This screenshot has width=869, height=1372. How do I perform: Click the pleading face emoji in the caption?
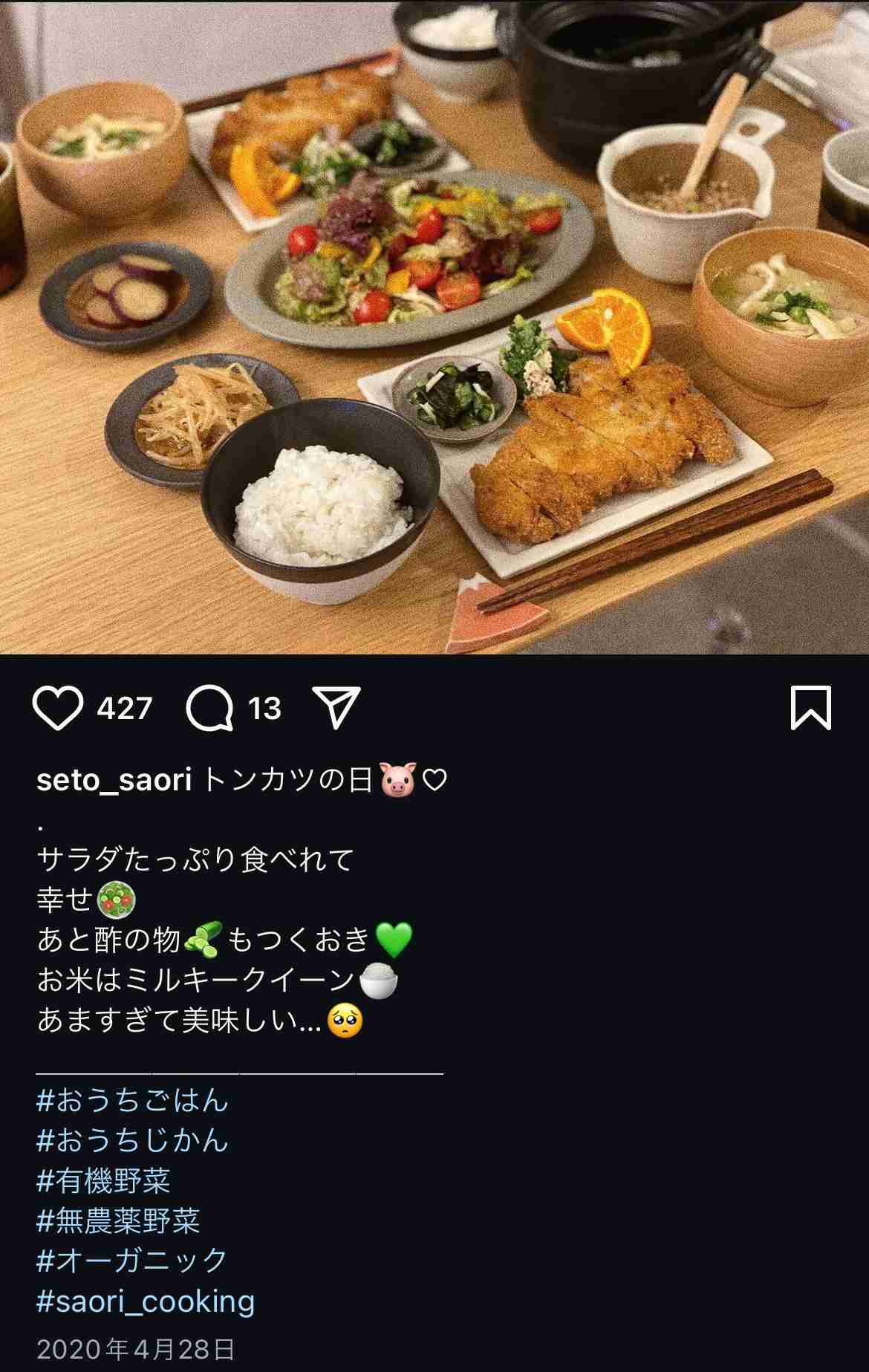pyautogui.click(x=345, y=1021)
